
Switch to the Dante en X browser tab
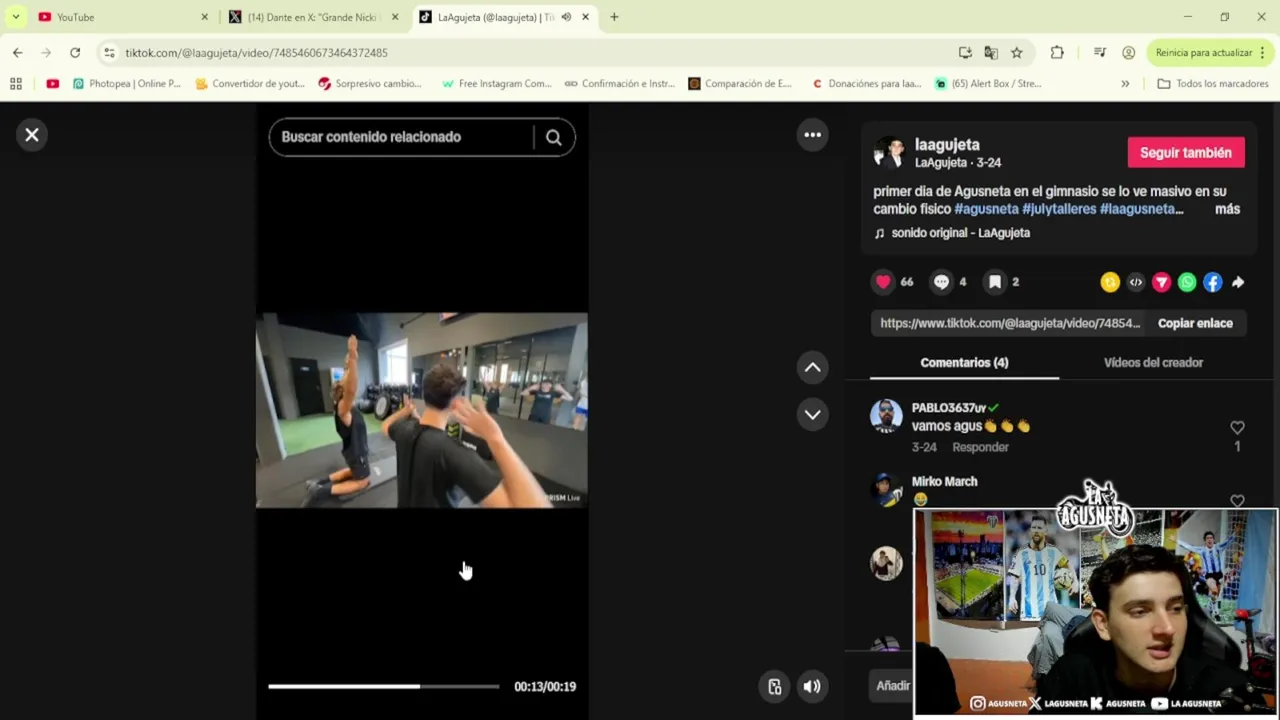click(x=312, y=17)
